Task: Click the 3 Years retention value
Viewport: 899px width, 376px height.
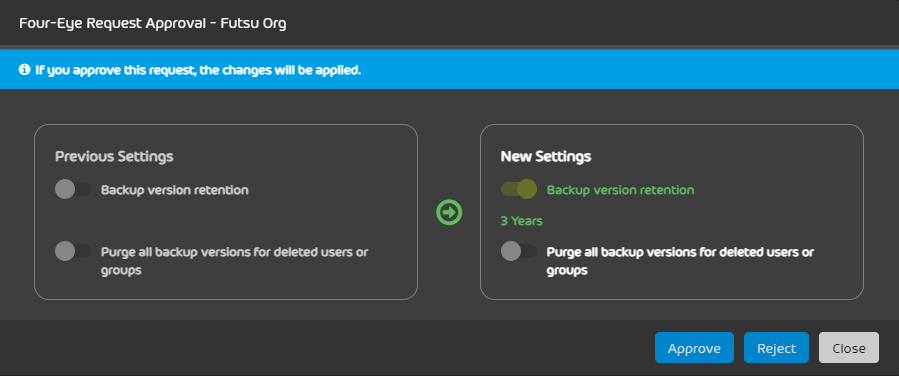Action: [x=521, y=221]
